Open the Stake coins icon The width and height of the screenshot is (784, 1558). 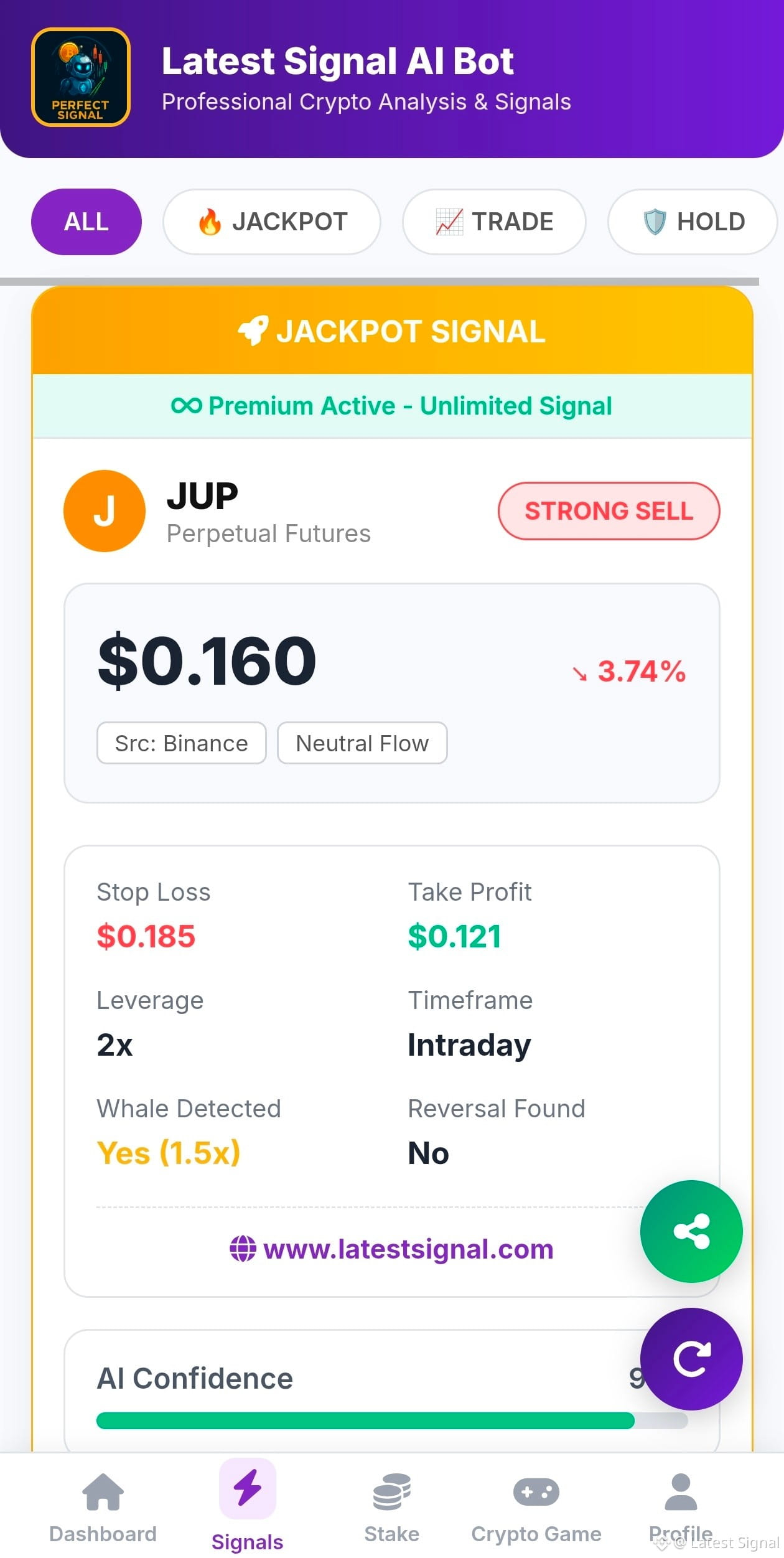coord(391,1491)
